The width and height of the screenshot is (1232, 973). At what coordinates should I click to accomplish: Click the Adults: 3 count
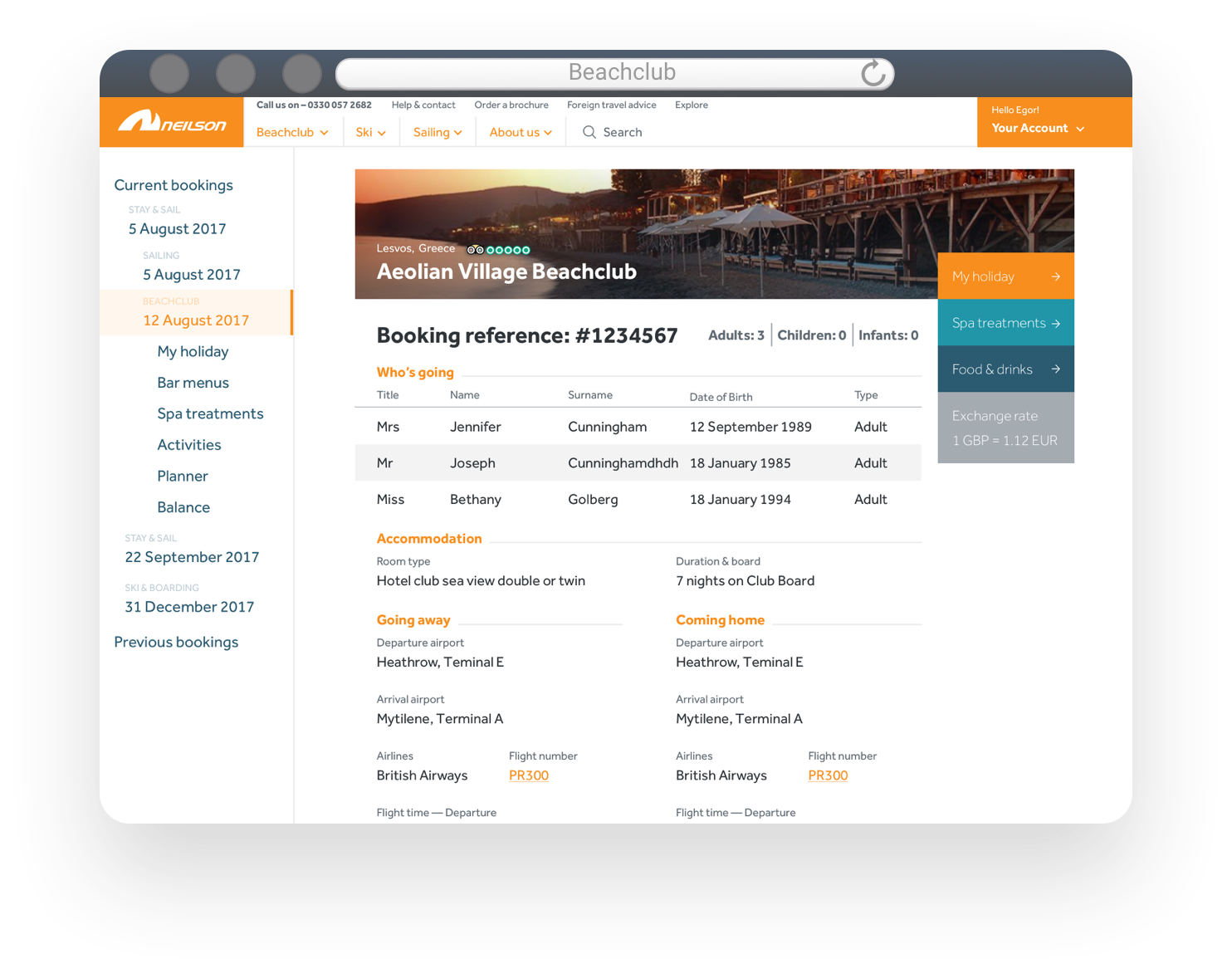point(736,335)
